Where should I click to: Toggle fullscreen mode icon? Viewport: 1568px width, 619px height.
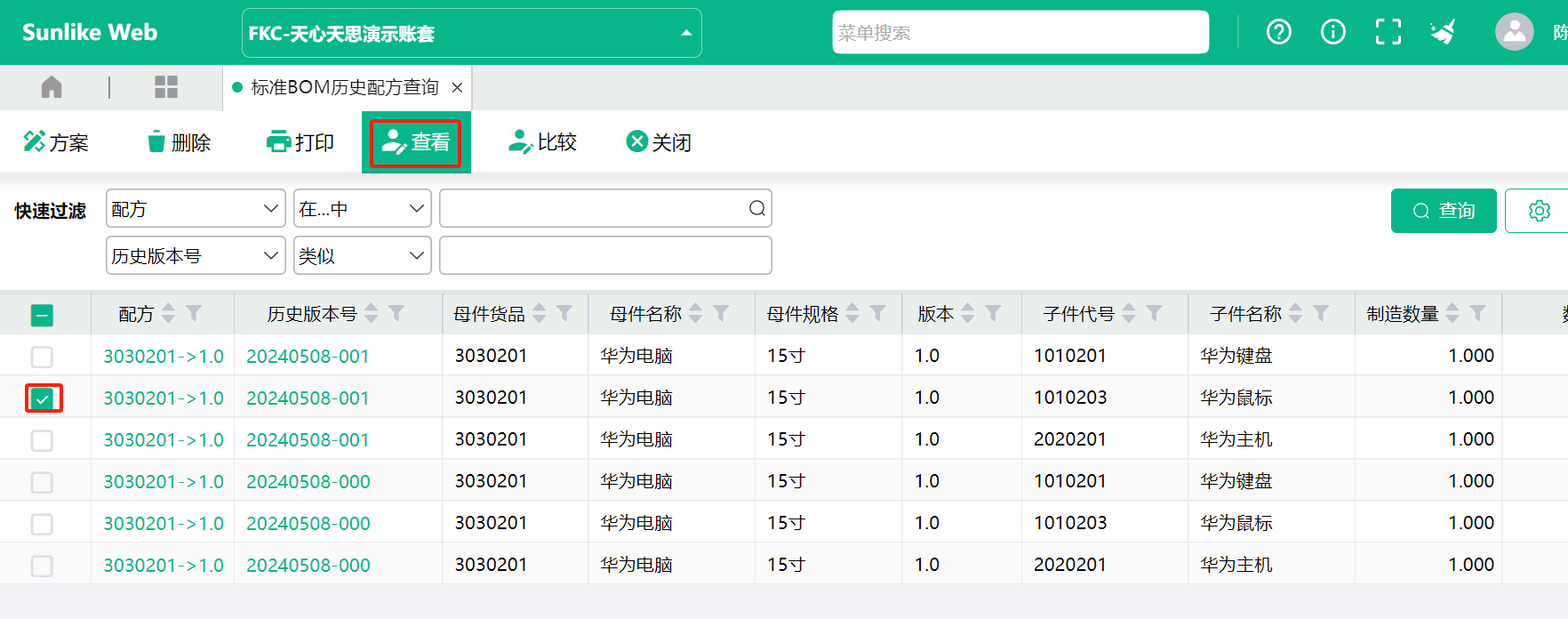pos(1388,32)
